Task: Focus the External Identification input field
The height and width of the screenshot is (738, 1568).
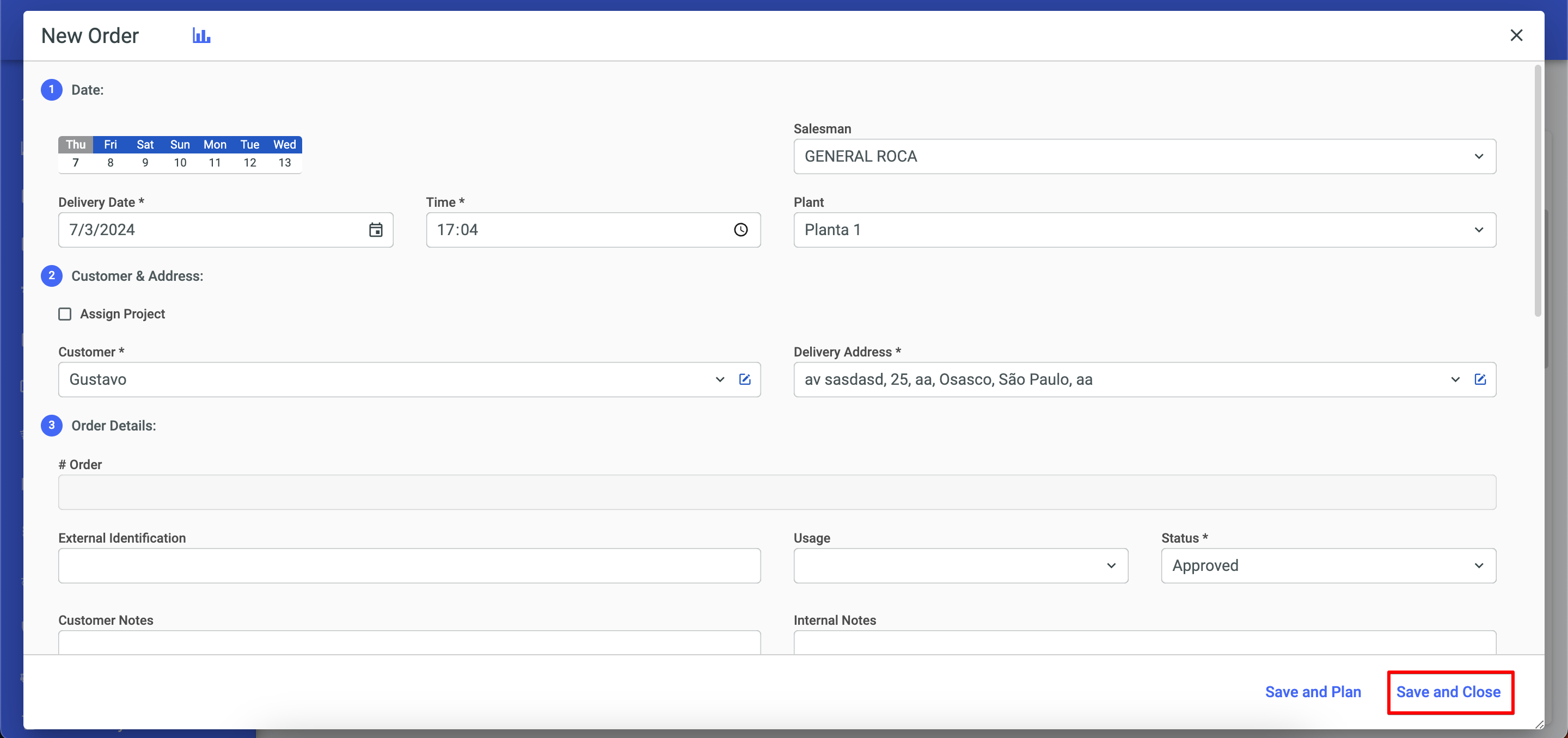Action: 409,565
